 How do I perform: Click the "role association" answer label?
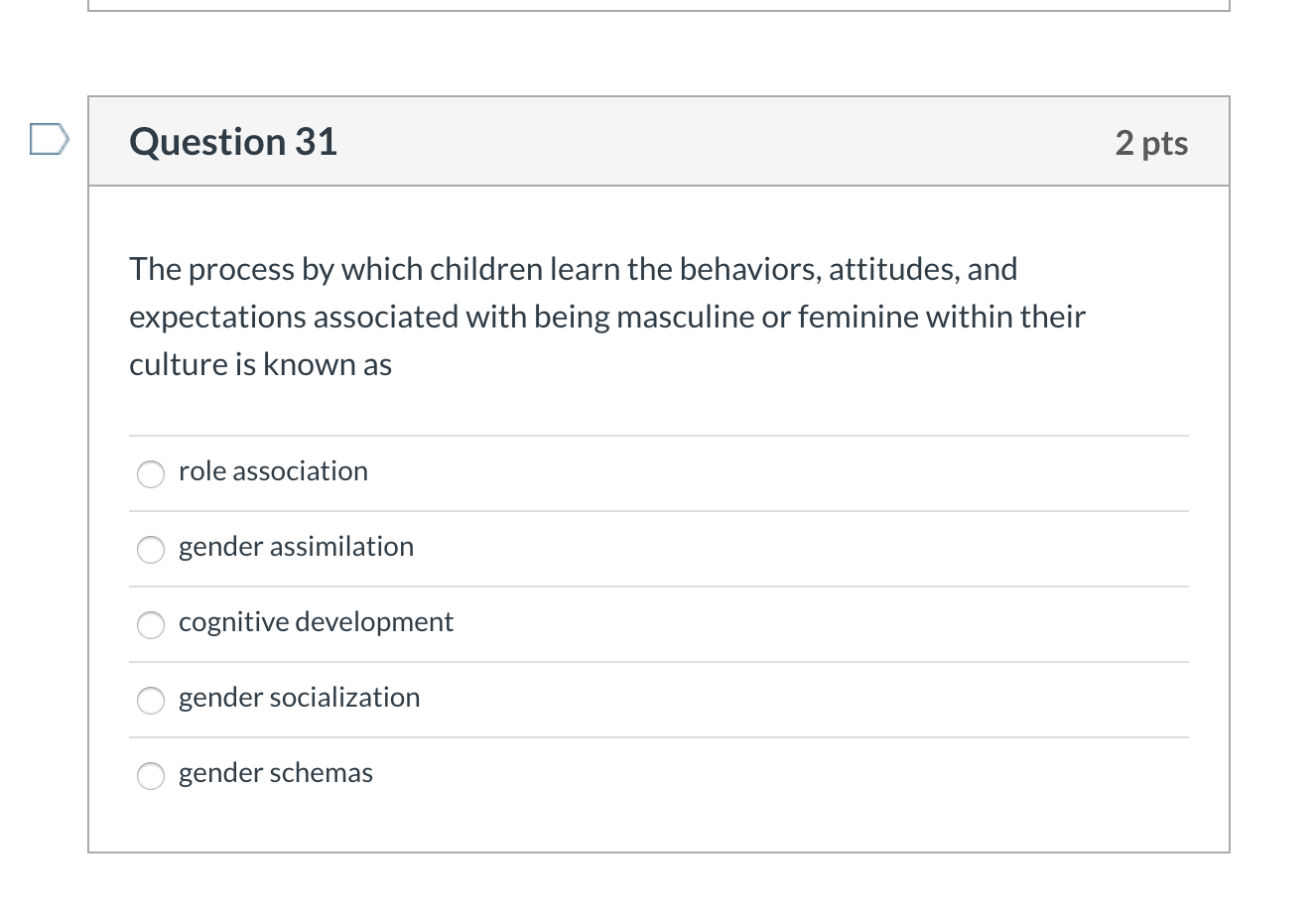coord(273,471)
